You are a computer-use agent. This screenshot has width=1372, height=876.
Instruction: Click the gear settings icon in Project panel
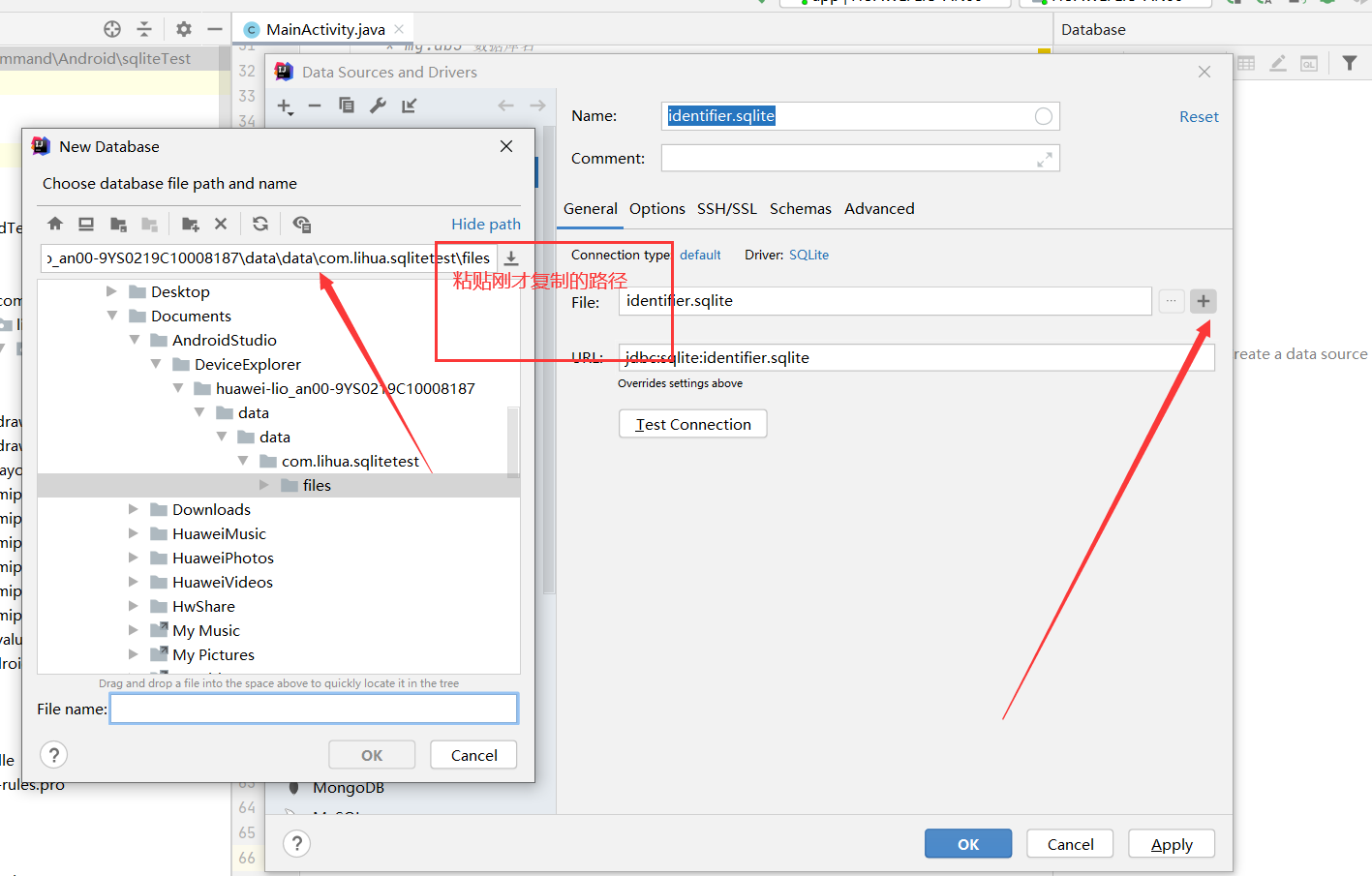[x=184, y=29]
